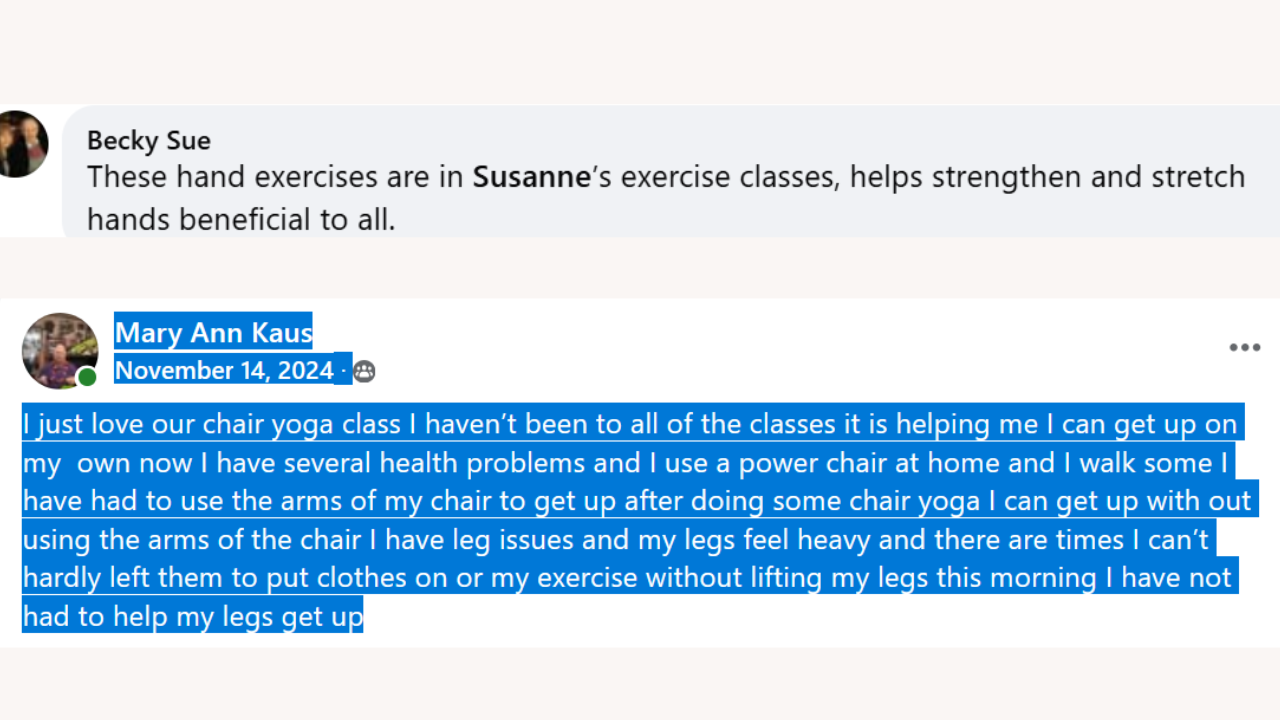The height and width of the screenshot is (720, 1280).
Task: Click the green online status dot
Action: pyautogui.click(x=88, y=377)
